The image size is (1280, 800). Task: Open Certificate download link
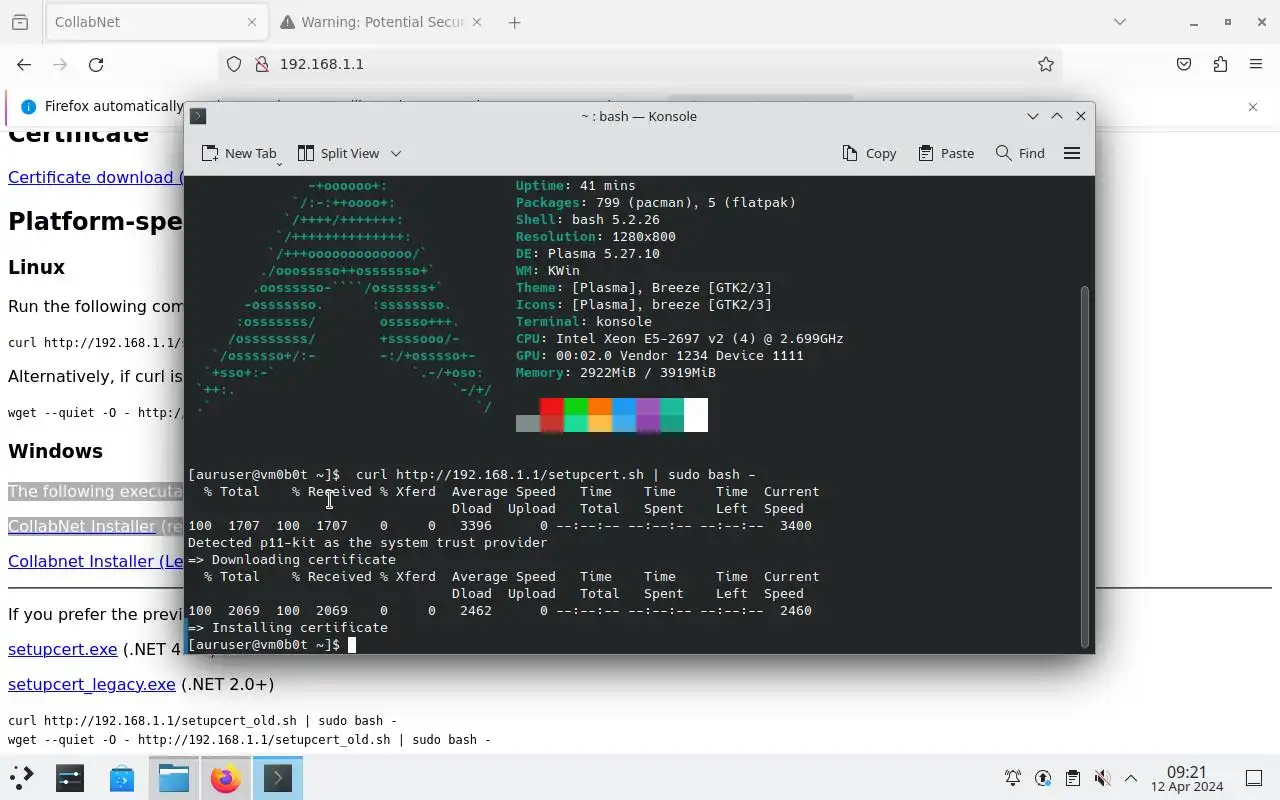tap(95, 177)
